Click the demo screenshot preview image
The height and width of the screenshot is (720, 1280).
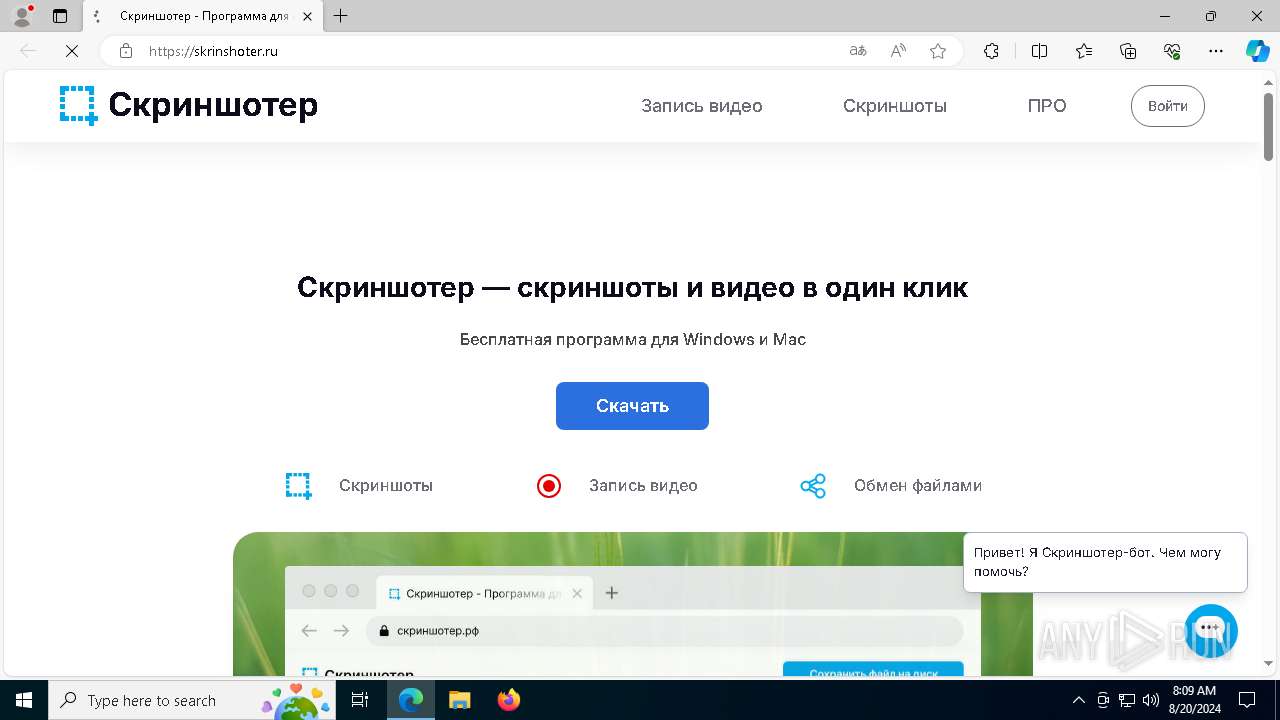[x=633, y=604]
